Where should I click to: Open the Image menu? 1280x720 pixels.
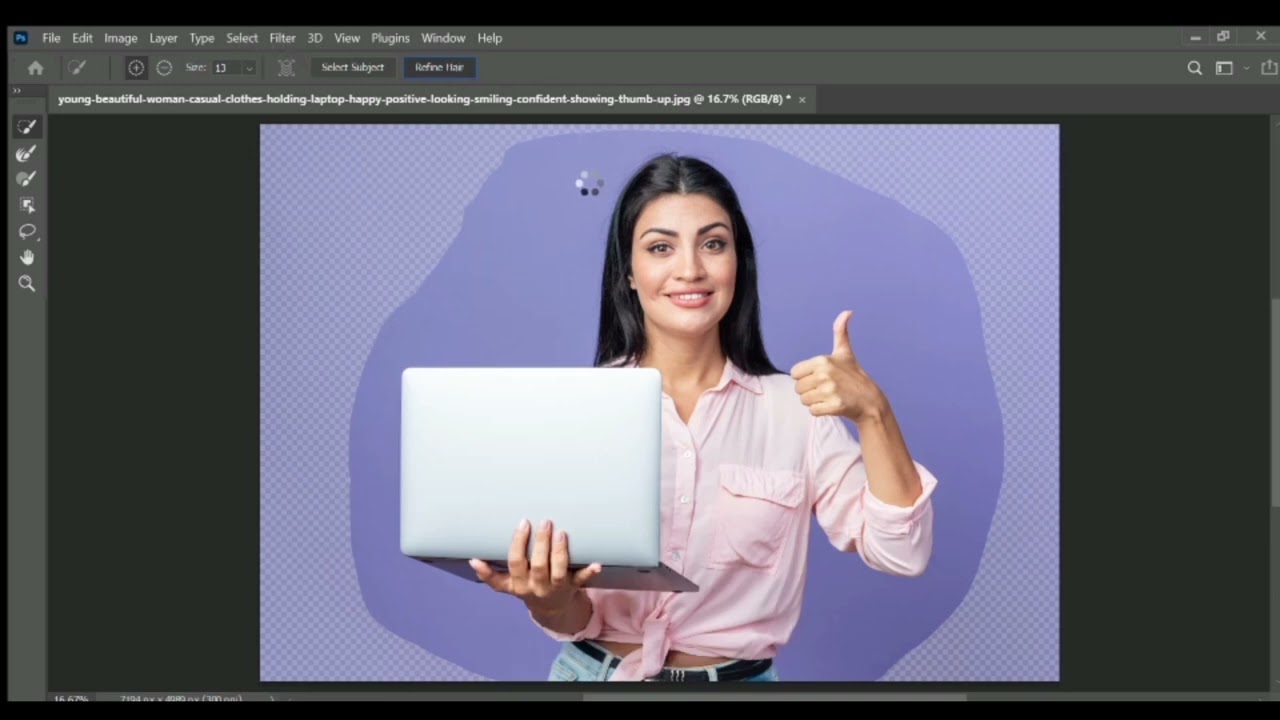pyautogui.click(x=121, y=38)
